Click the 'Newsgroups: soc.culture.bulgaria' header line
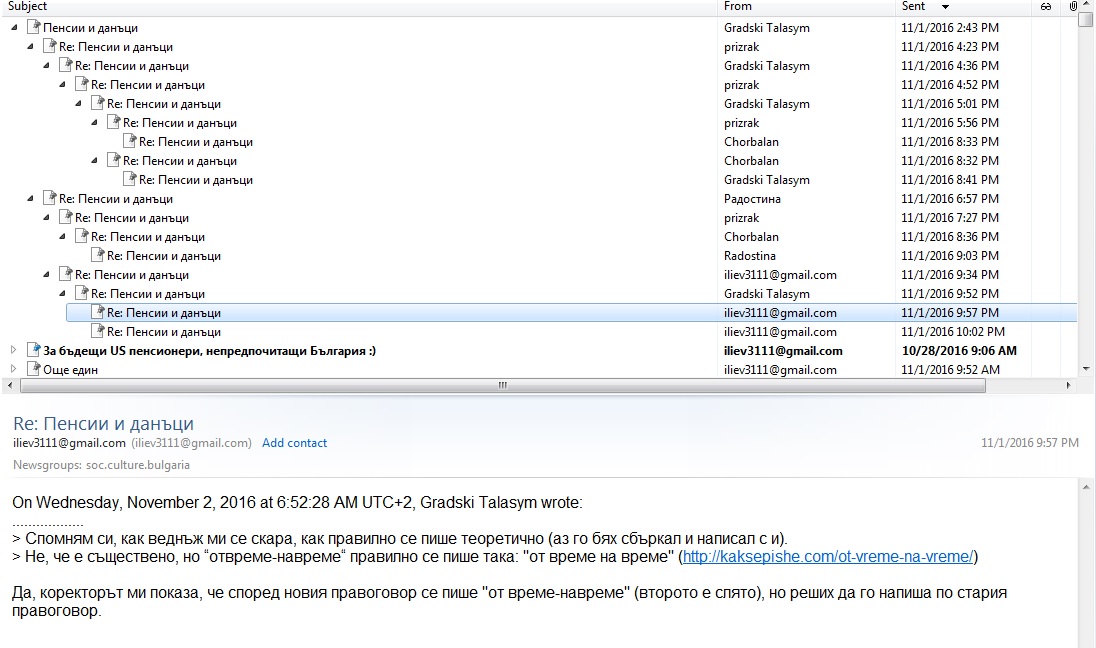Image resolution: width=1096 pixels, height=648 pixels. pyautogui.click(x=101, y=465)
